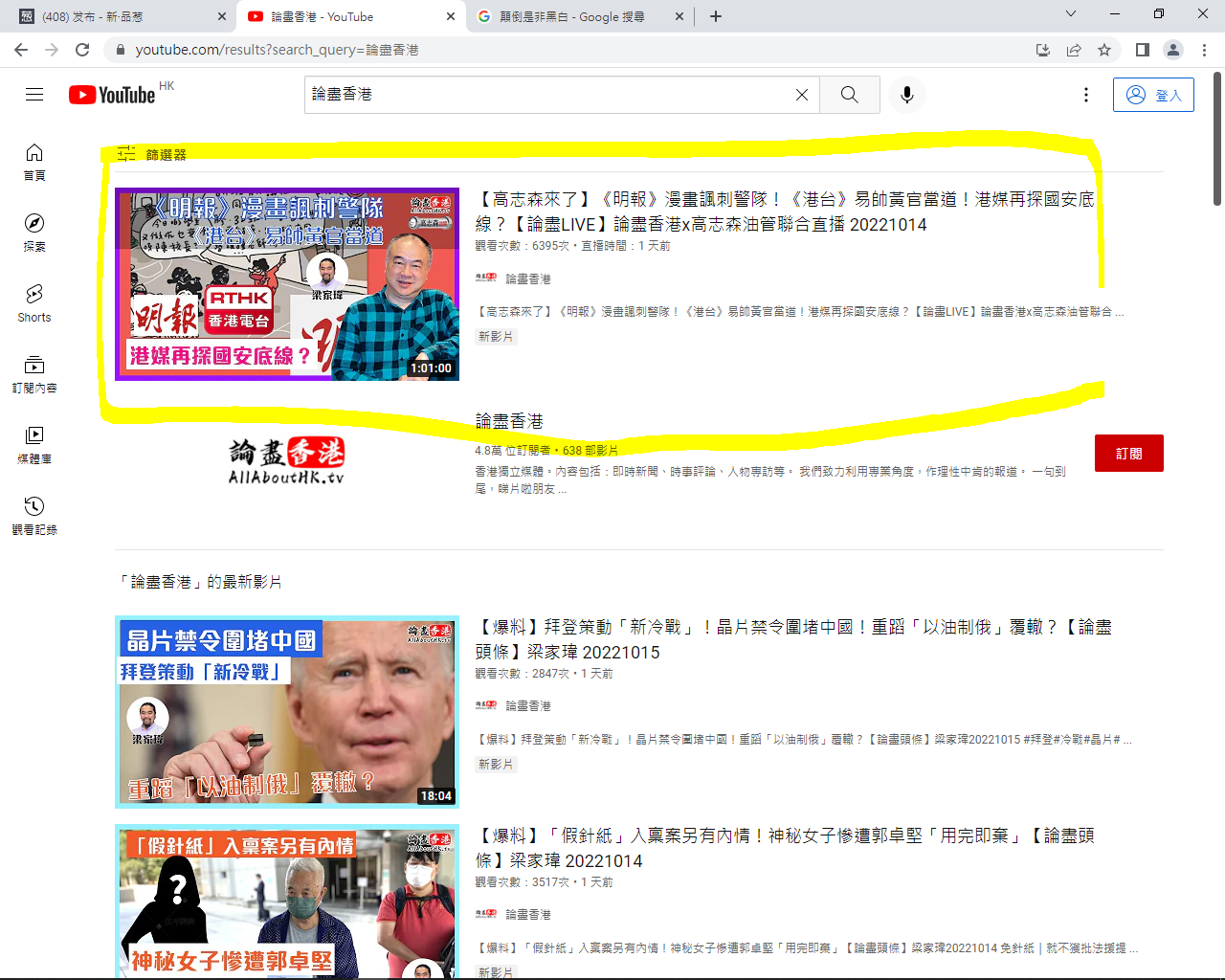This screenshot has height=980, width=1225.
Task: Open the YouTube hamburger guide menu
Action: (34, 95)
